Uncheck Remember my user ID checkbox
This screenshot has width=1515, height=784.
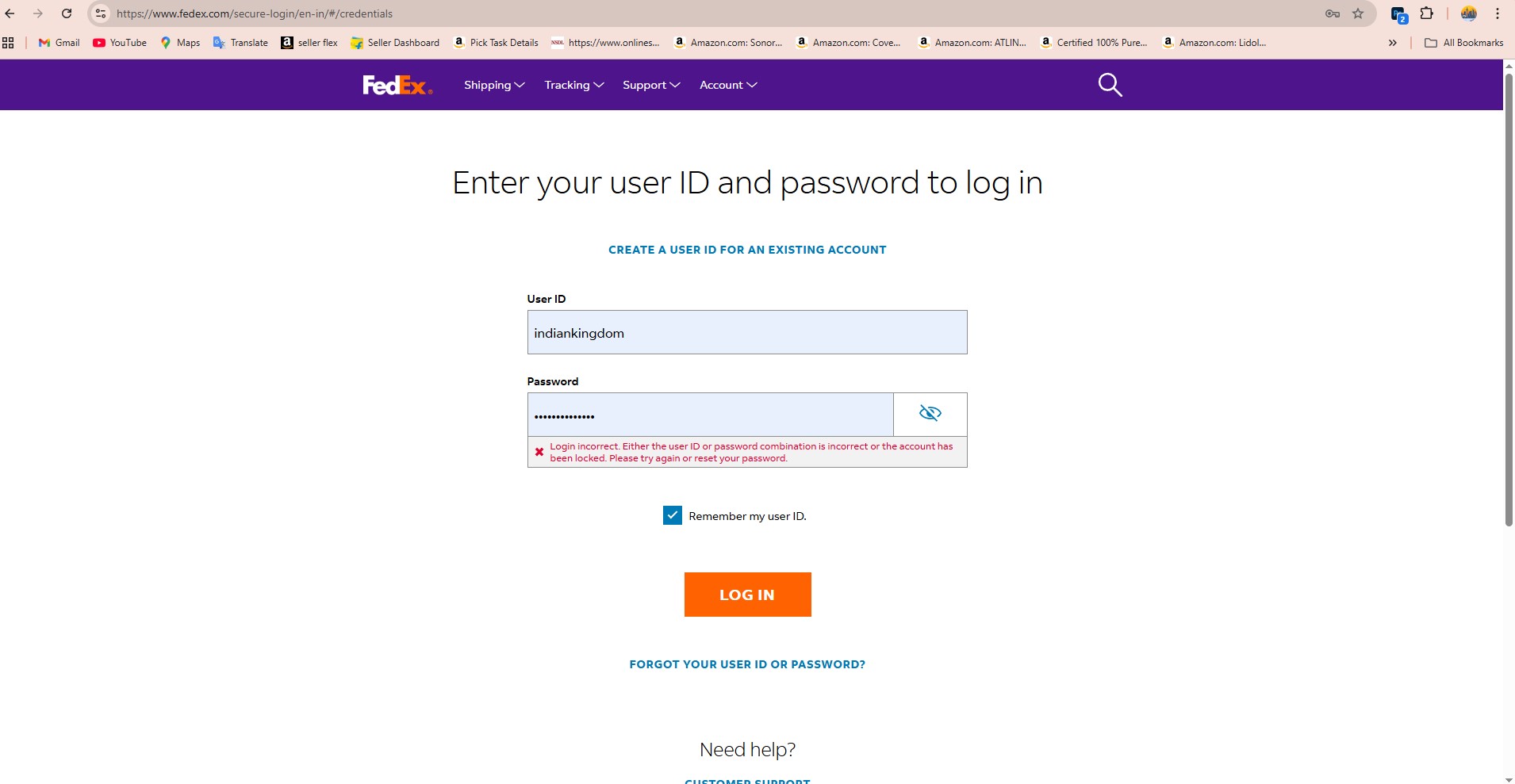pyautogui.click(x=672, y=516)
